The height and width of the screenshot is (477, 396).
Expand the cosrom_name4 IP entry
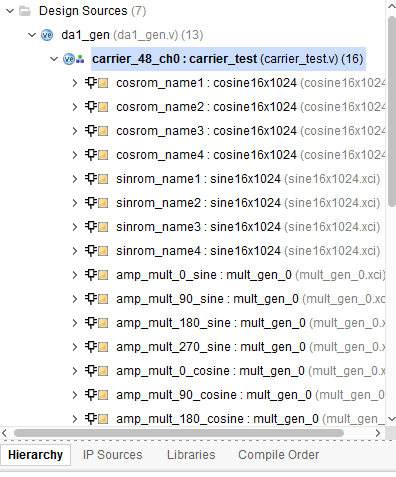[x=75, y=155]
